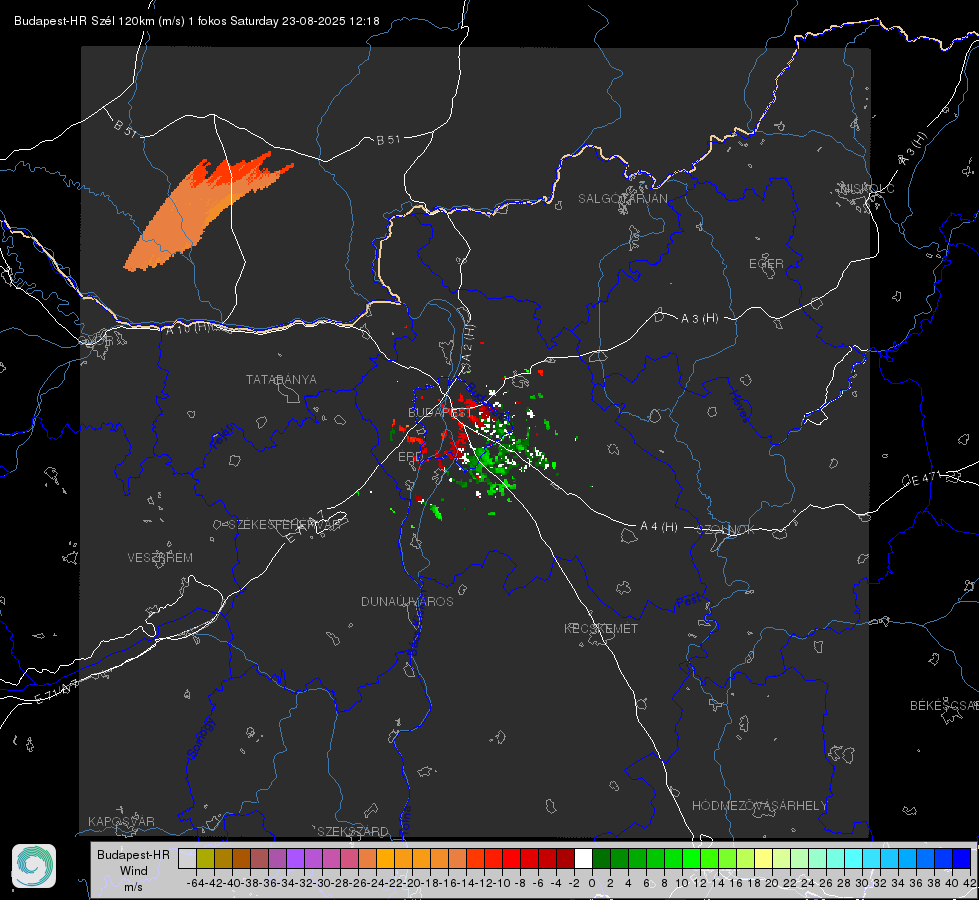979x900 pixels.
Task: Click the SZOLNOK city label
Action: (x=726, y=529)
